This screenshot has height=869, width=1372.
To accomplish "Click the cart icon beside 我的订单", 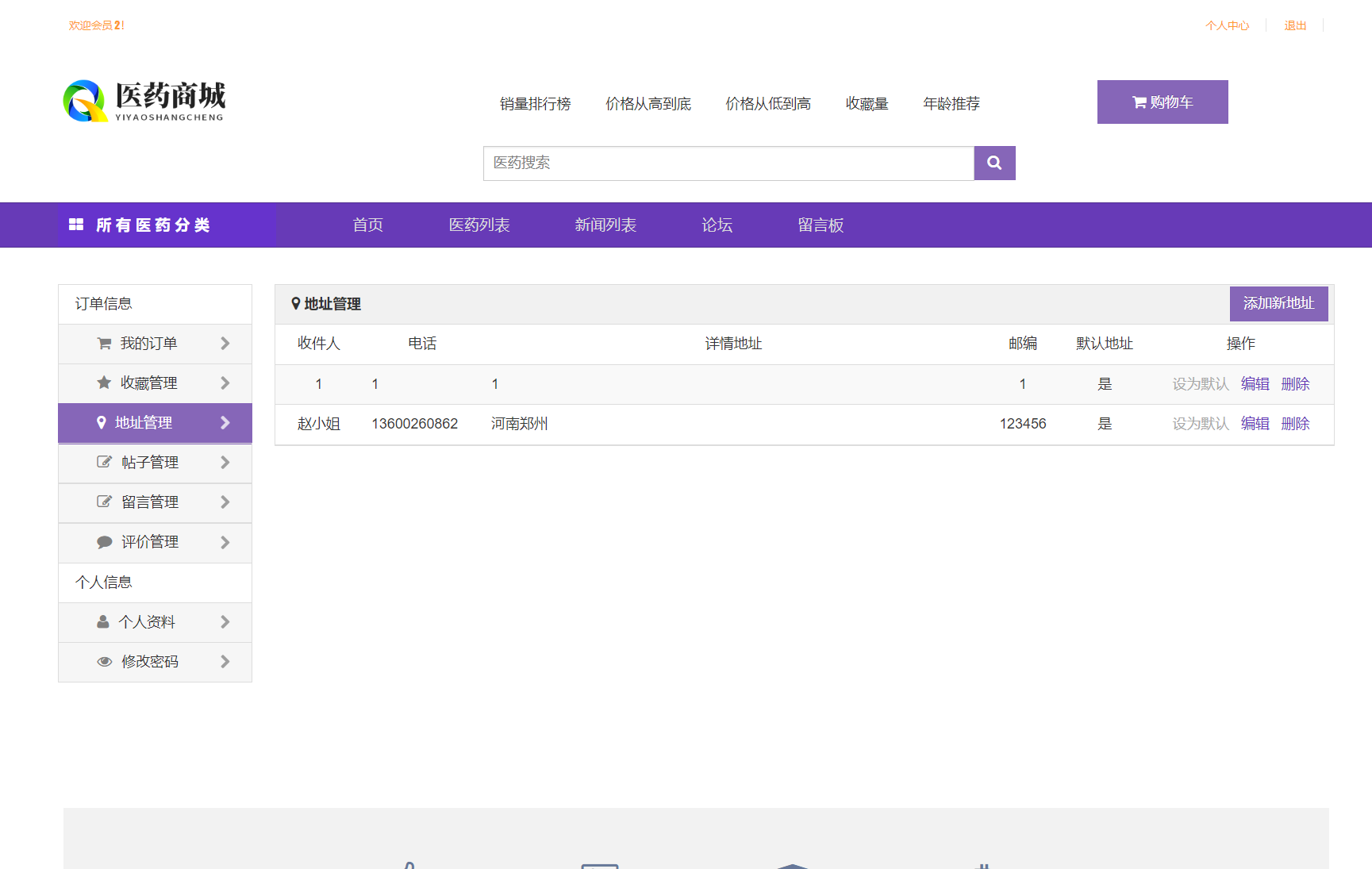I will tap(103, 344).
